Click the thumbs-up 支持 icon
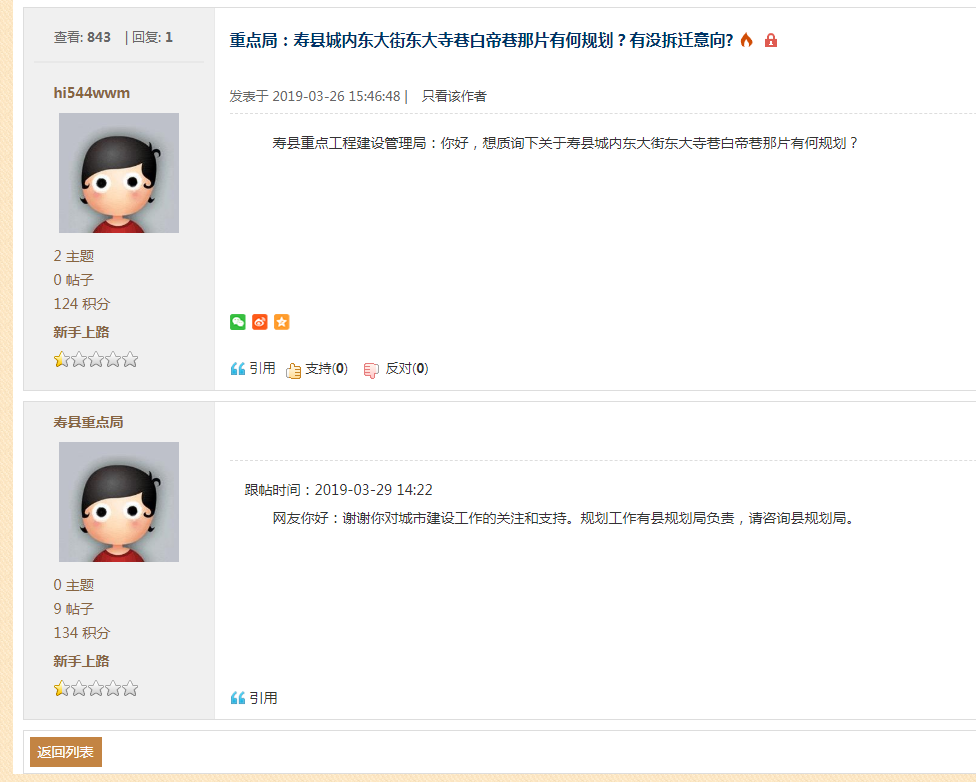This screenshot has height=782, width=976. tap(294, 369)
